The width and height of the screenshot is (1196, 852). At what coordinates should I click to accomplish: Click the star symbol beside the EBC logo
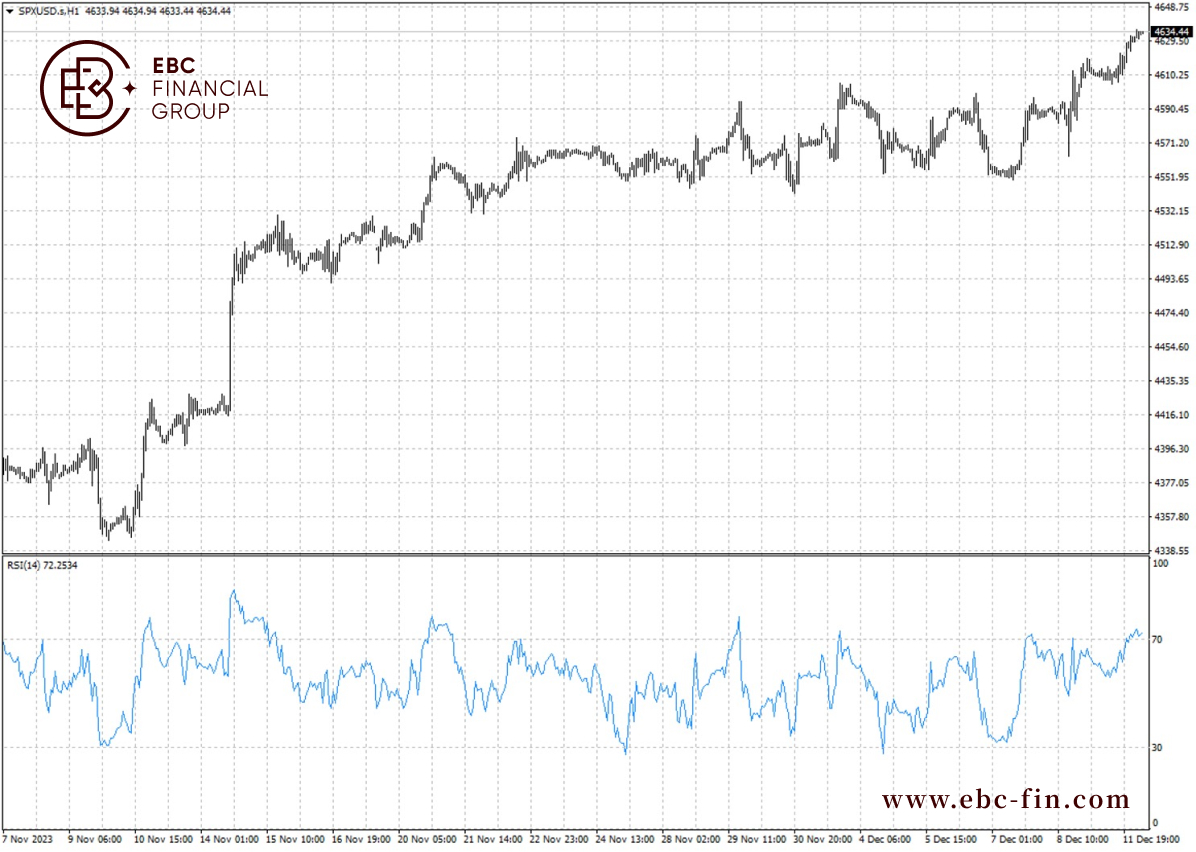pos(130,88)
